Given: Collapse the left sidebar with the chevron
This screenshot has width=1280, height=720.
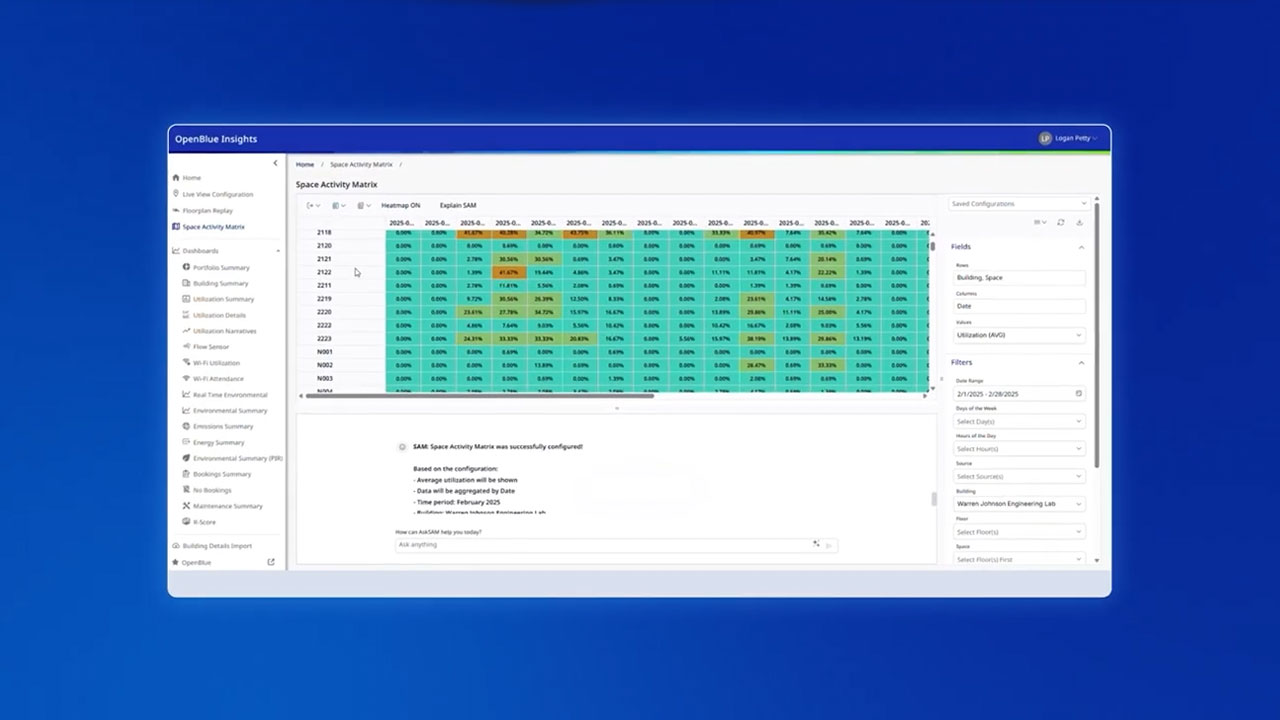Looking at the screenshot, I should [x=275, y=163].
